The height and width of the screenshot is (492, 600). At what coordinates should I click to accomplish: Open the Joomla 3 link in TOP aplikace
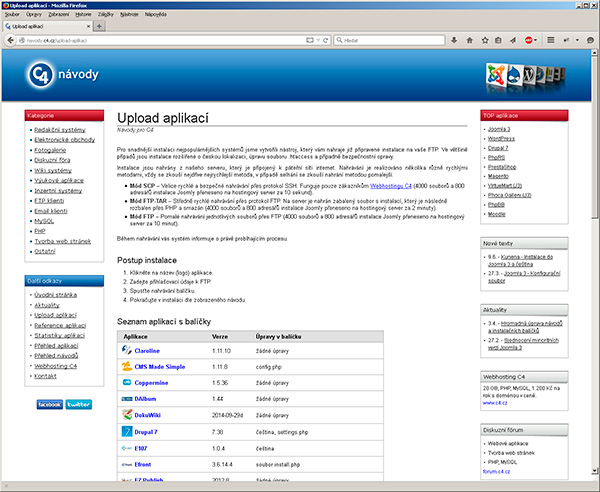pos(499,129)
